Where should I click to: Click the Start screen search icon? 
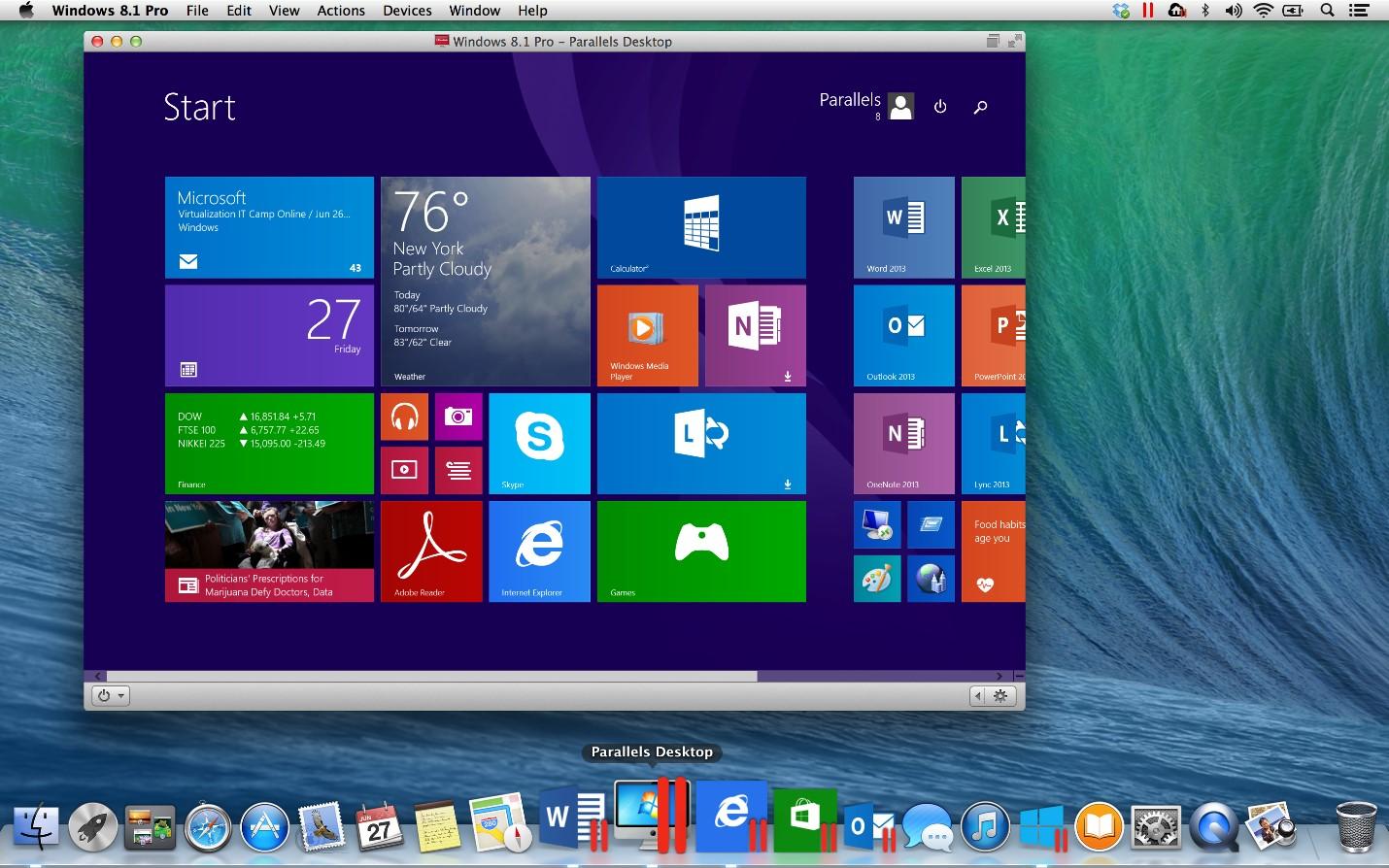[x=980, y=107]
